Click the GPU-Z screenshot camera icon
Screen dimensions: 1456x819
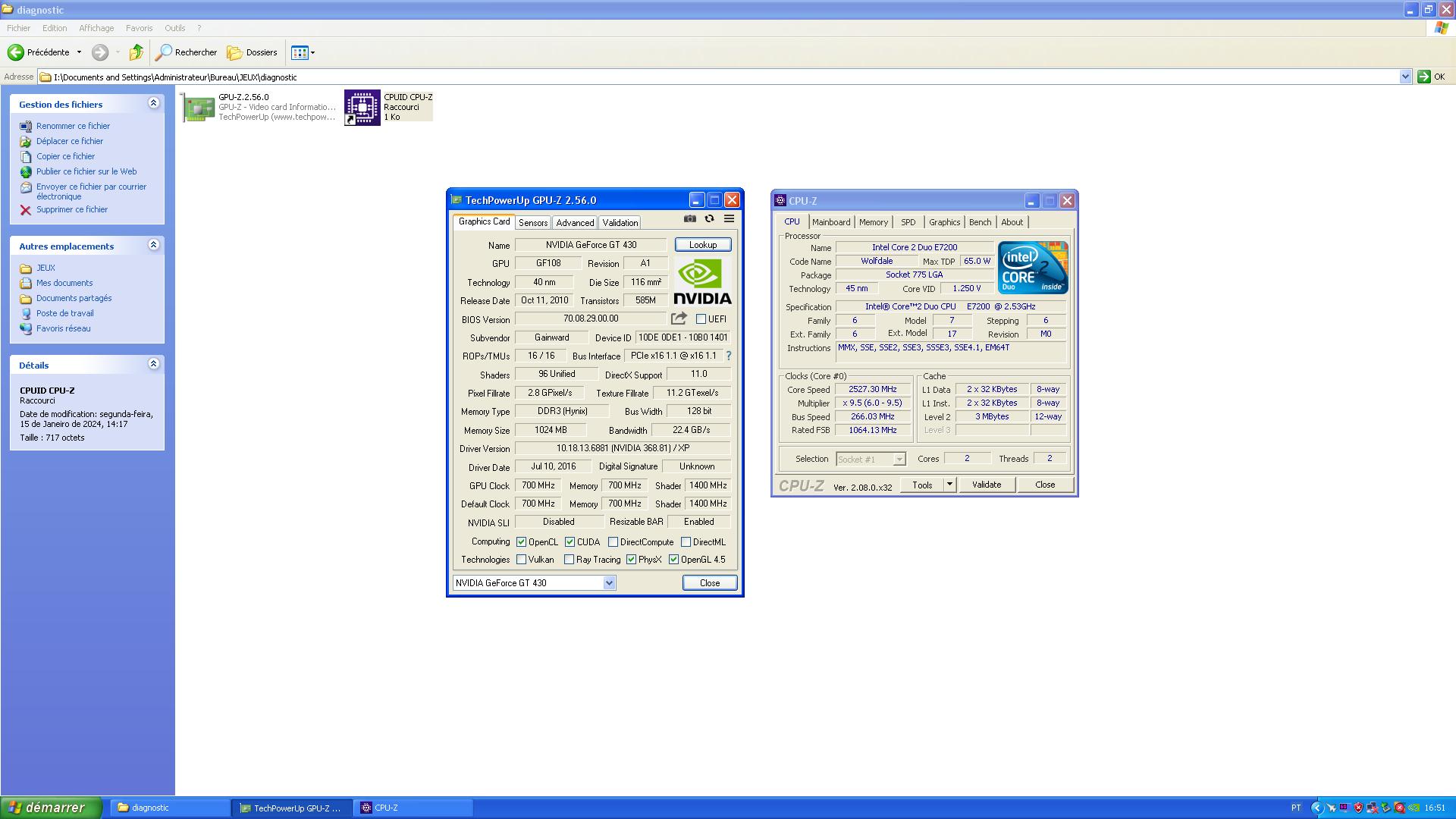point(689,219)
